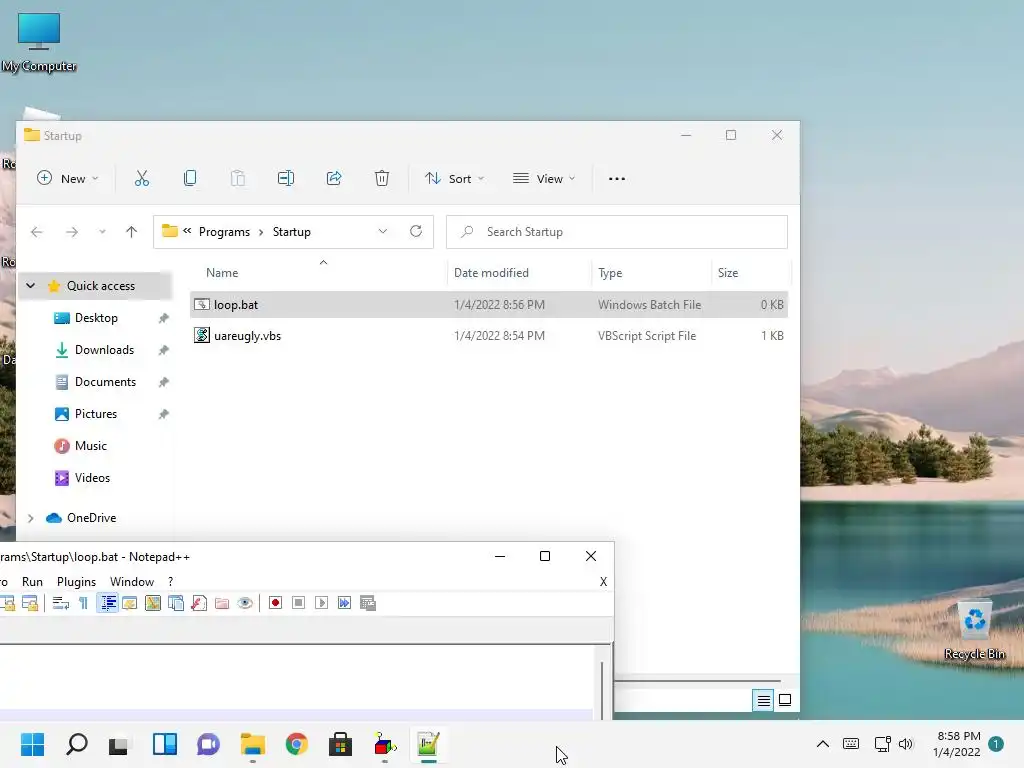Start macro recording with the red dot

click(276, 603)
